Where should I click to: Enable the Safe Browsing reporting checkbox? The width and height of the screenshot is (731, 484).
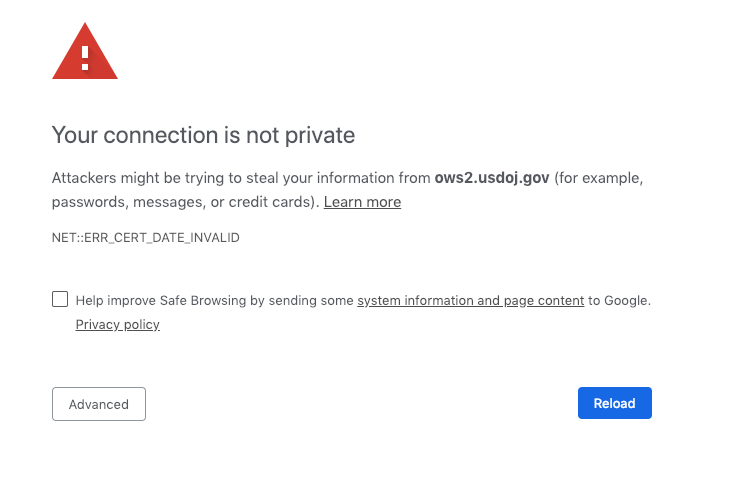pyautogui.click(x=60, y=299)
